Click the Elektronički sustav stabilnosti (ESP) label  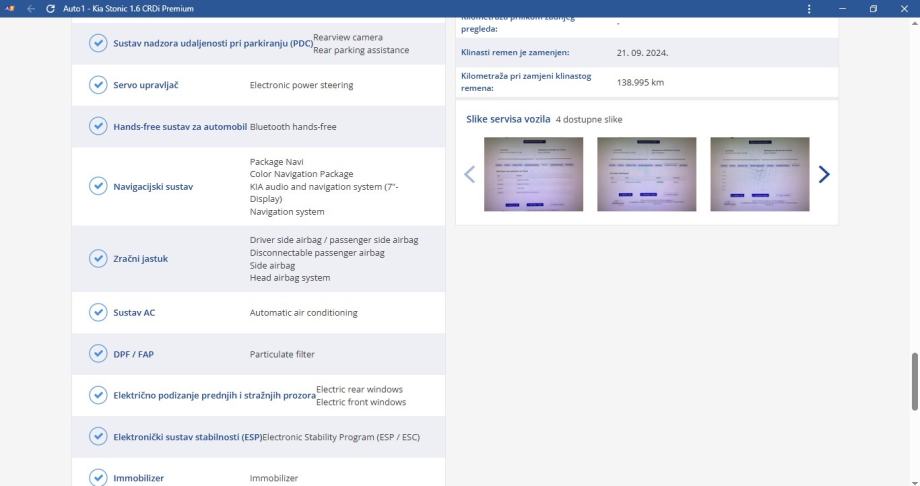coord(188,437)
